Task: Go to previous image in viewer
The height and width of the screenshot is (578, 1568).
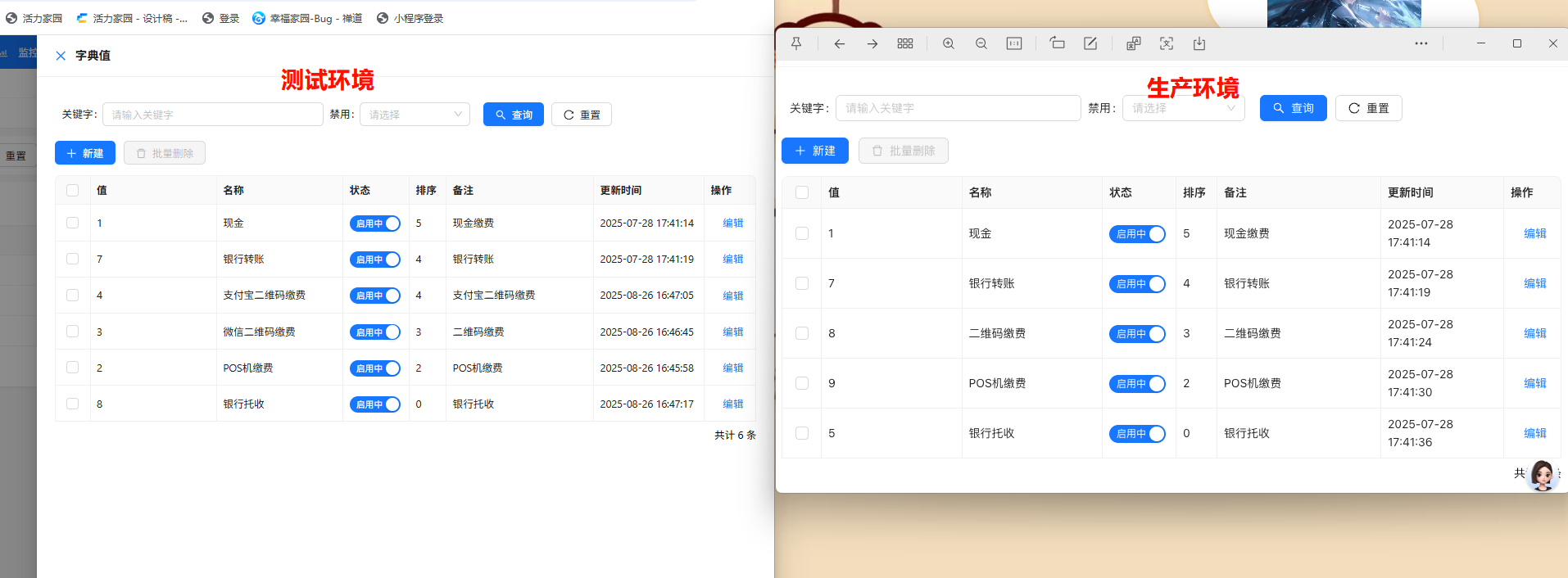Action: coord(840,43)
